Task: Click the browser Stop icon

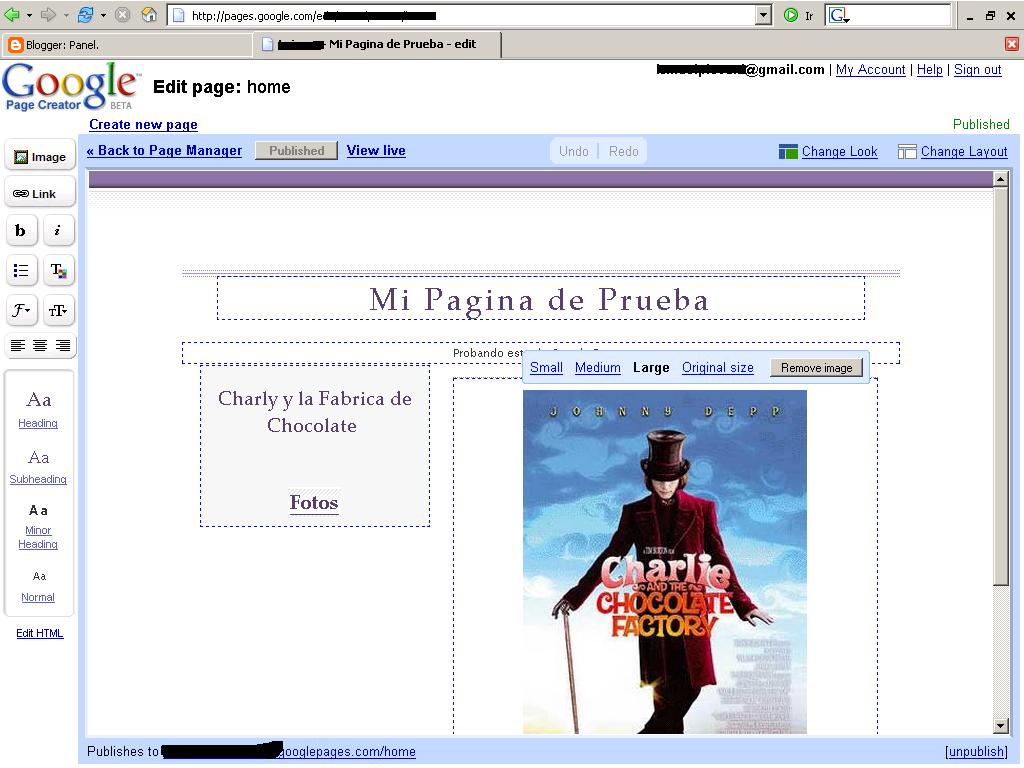Action: [x=122, y=14]
